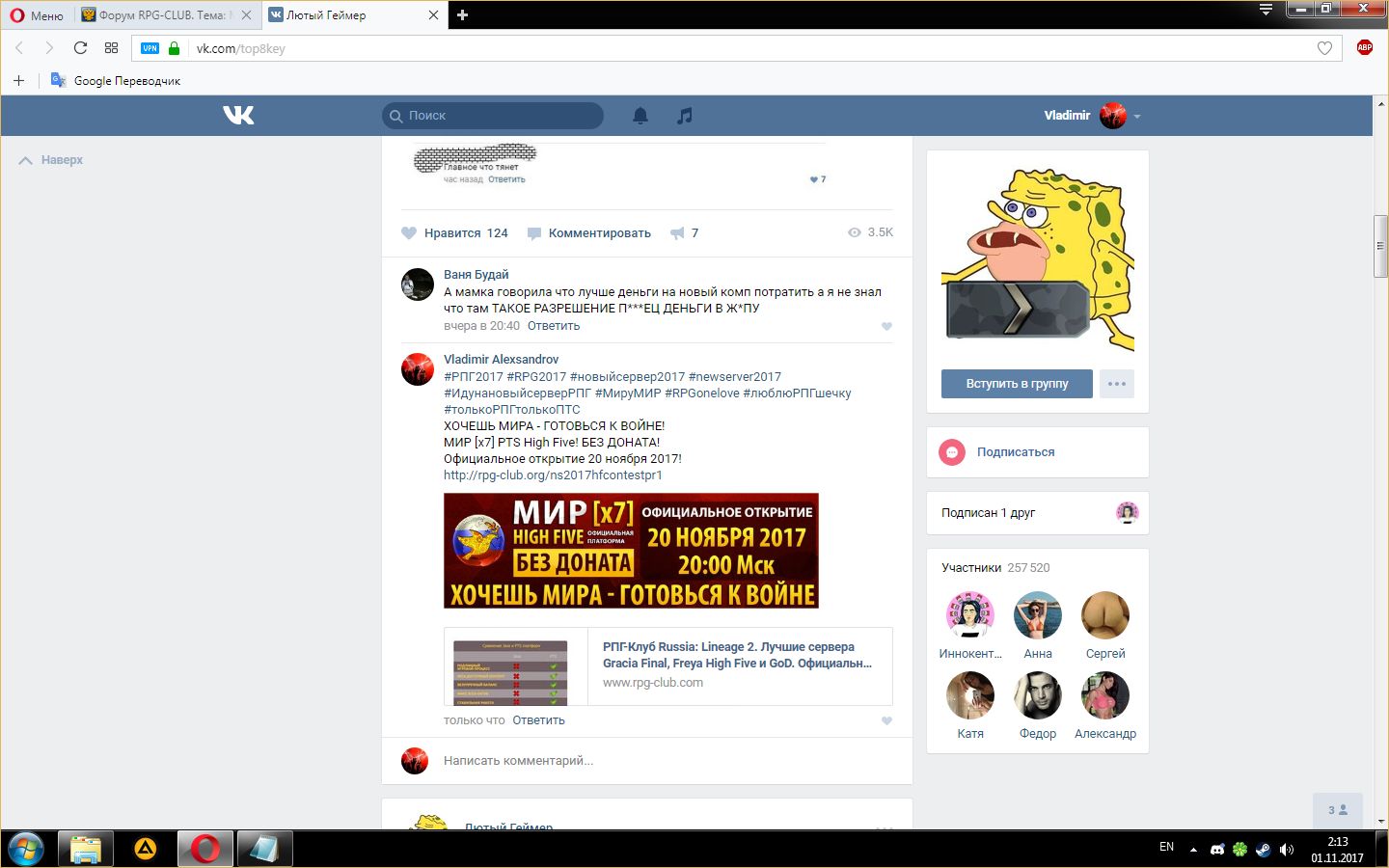Click Подписаться for group notifications

coord(1015,452)
